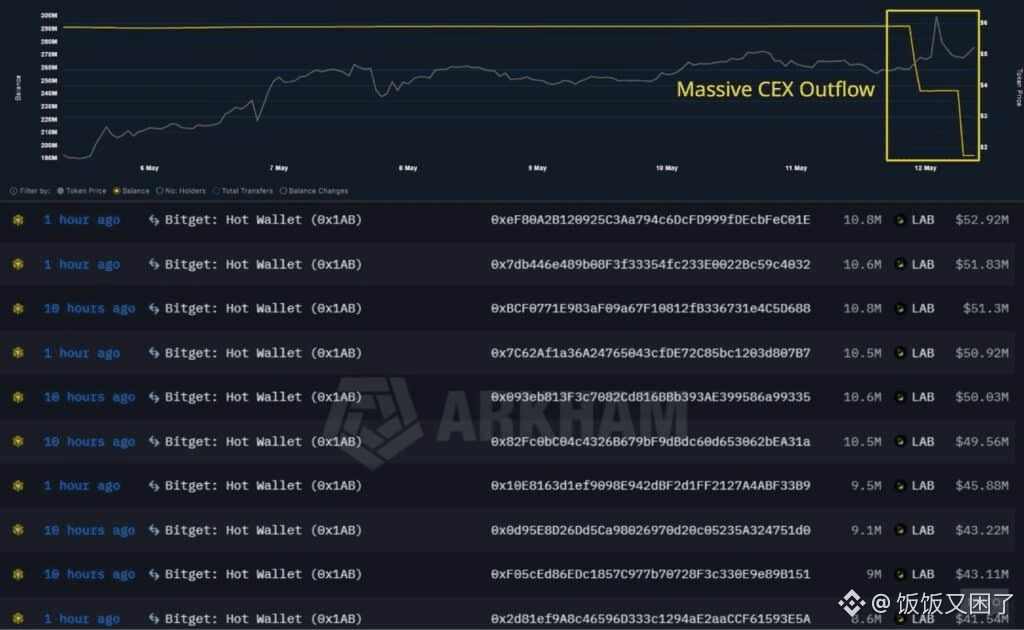Click the Bitget entity icon in the $50.03M row
Image resolution: width=1024 pixels, height=630 pixels.
pos(154,397)
